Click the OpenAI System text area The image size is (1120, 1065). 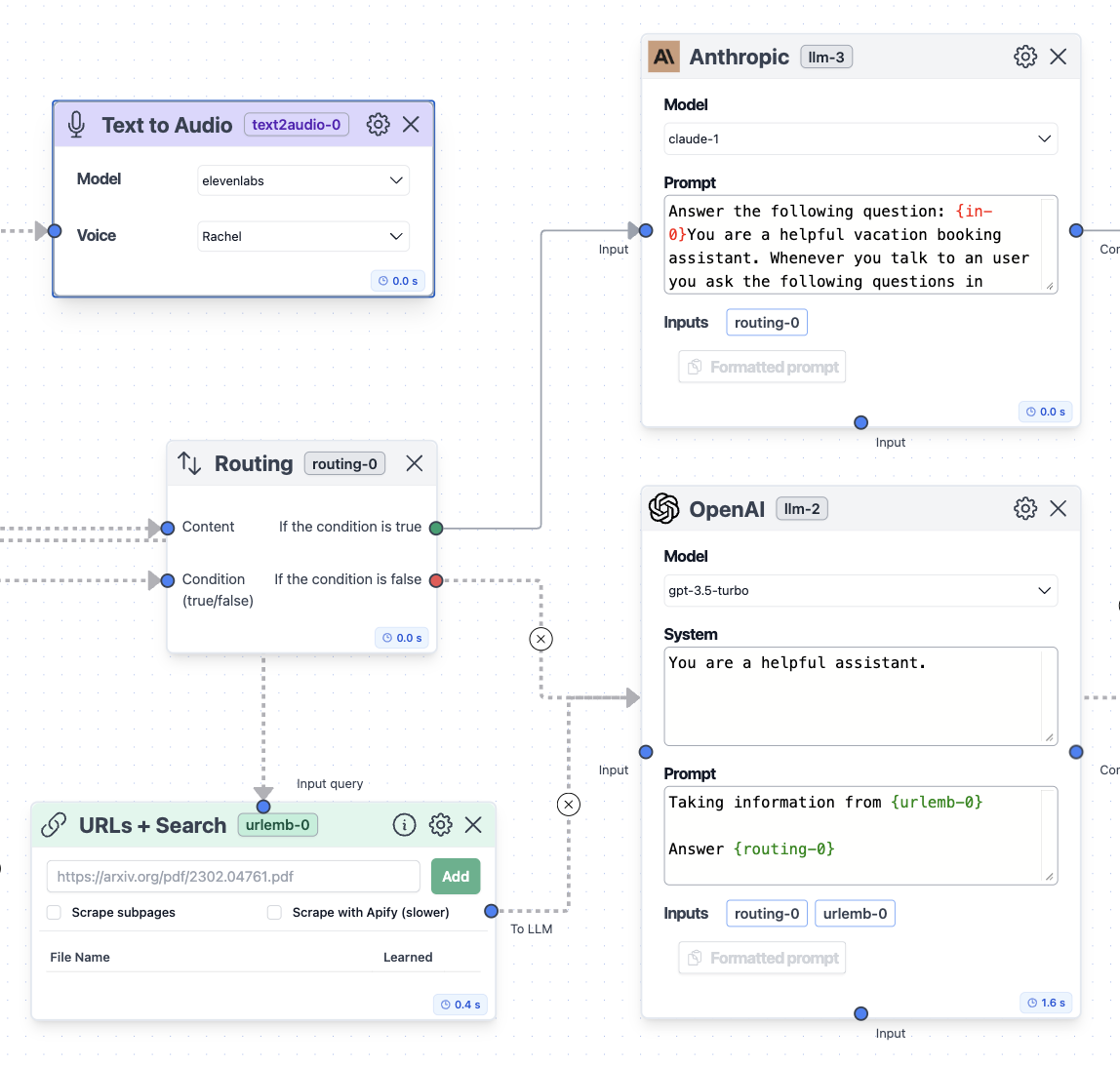point(860,696)
